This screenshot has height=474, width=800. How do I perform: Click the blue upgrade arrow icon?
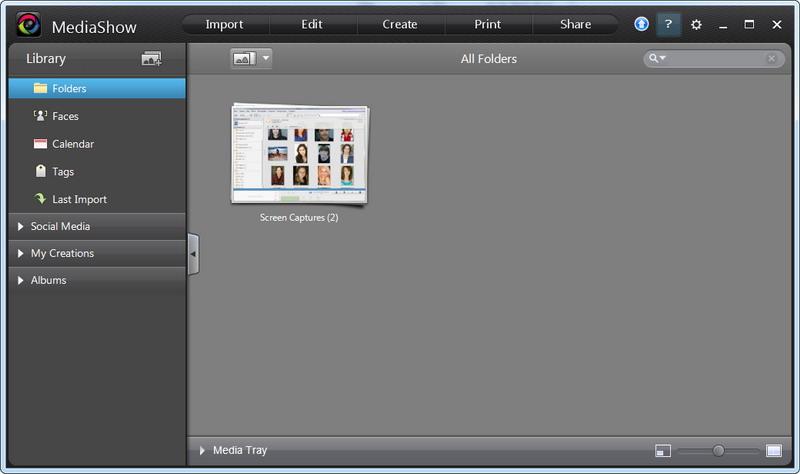pos(641,23)
